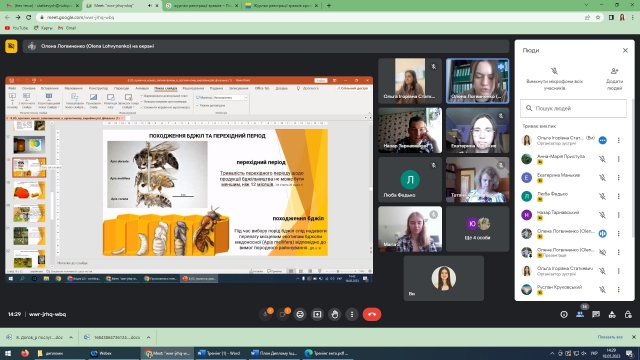Expand options for first download file
Image resolution: width=640 pixels, height=360 pixels.
(71, 338)
